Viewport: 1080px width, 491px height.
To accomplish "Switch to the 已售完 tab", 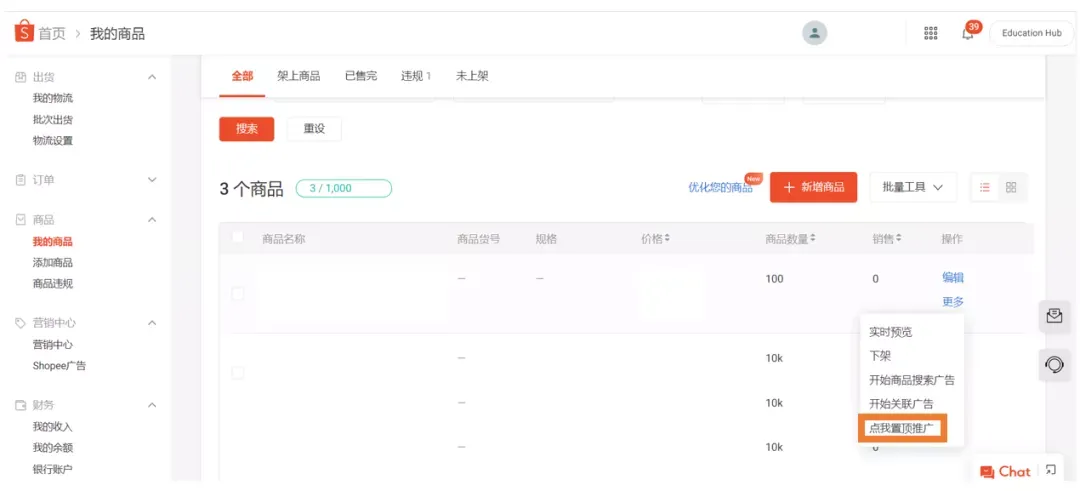I will click(x=361, y=76).
